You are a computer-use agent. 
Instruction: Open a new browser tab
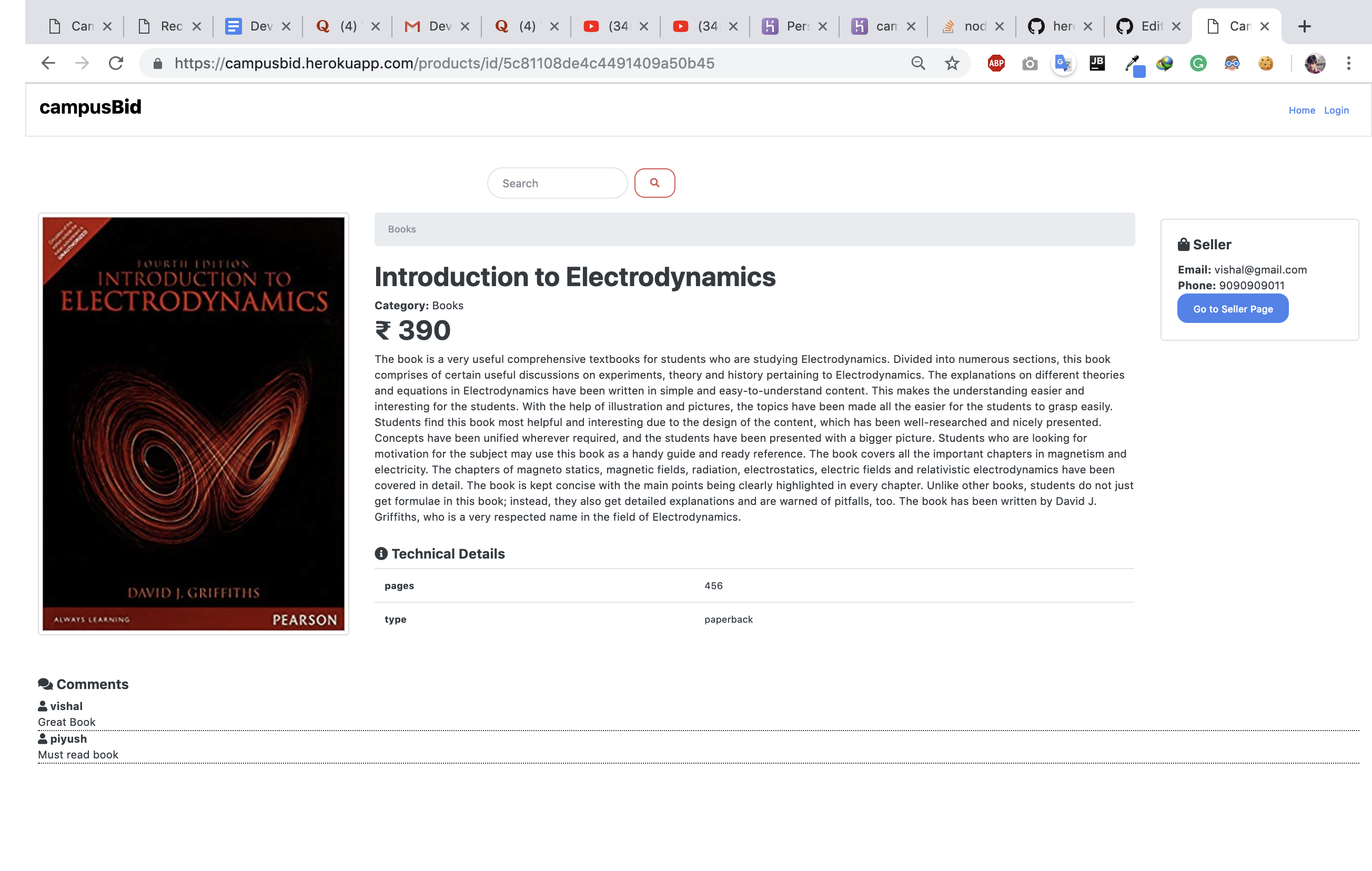coord(1304,26)
